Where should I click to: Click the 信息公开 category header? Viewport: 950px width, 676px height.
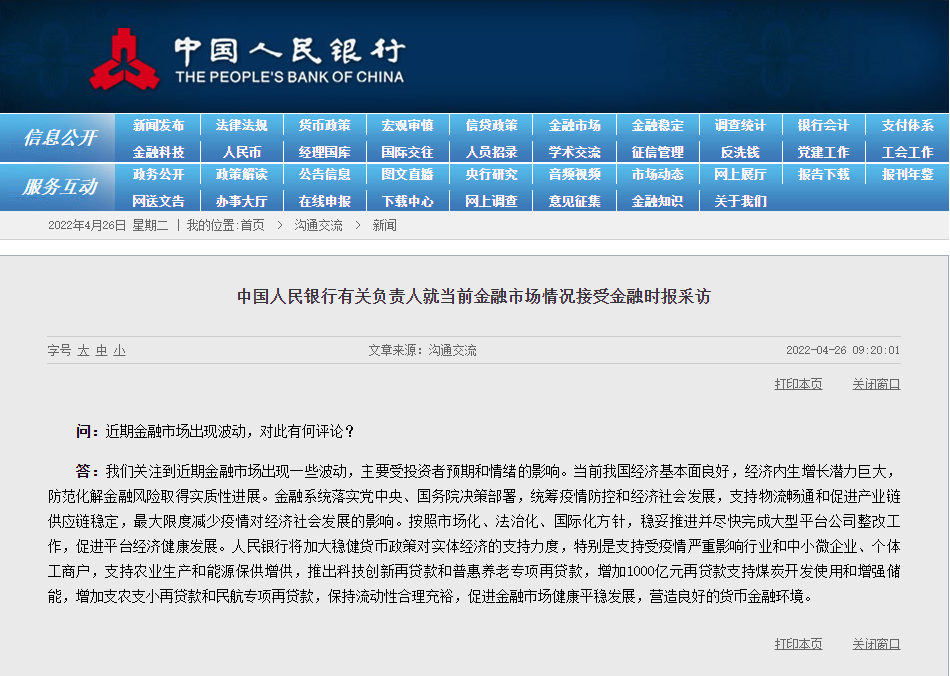point(60,138)
